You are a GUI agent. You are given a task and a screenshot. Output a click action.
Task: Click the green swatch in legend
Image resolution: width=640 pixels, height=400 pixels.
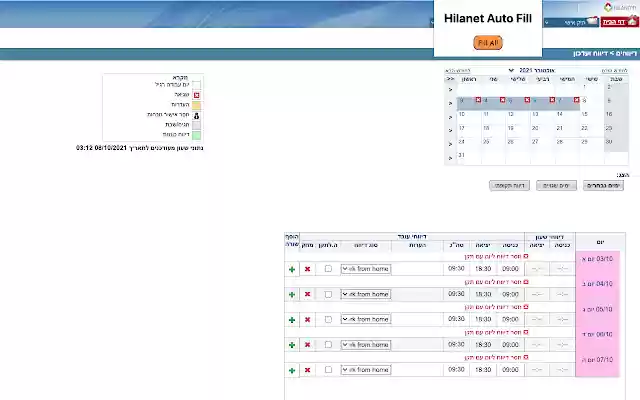196,135
